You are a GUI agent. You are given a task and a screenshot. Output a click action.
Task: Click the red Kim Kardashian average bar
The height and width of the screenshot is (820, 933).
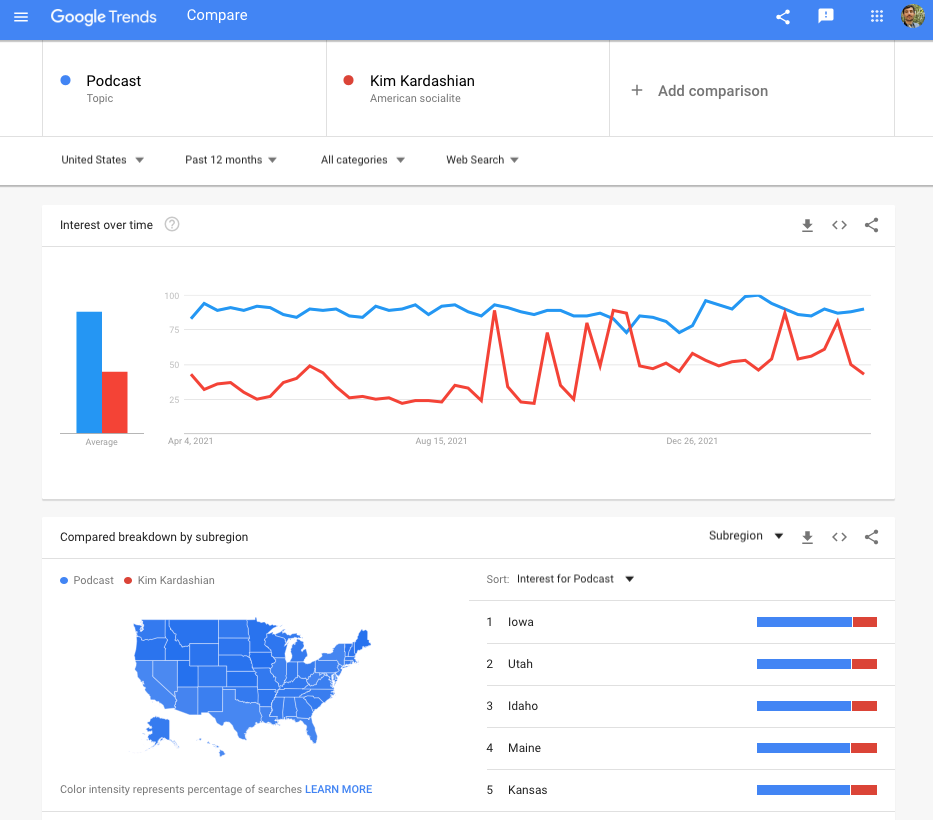click(115, 402)
